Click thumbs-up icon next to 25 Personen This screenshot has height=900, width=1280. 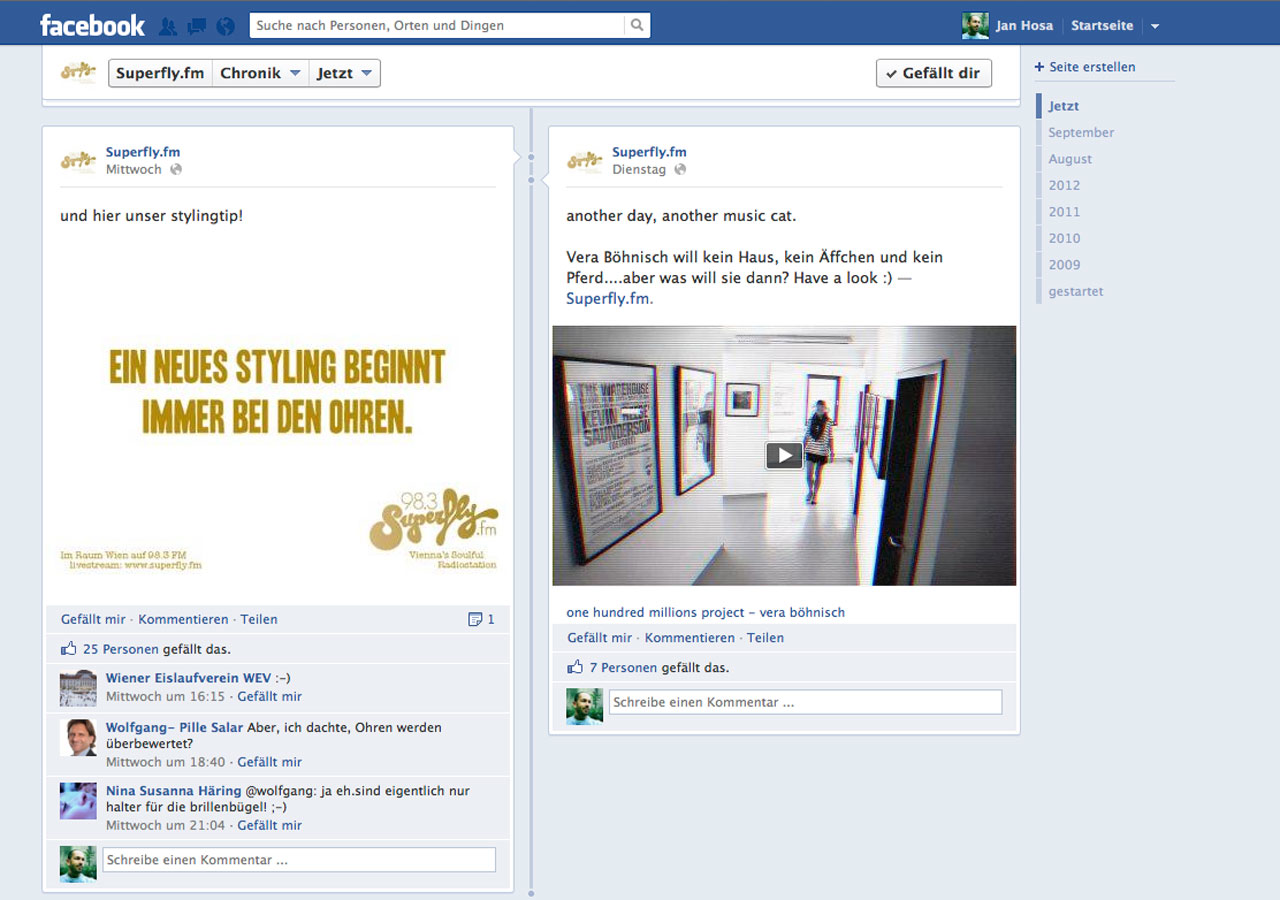69,648
